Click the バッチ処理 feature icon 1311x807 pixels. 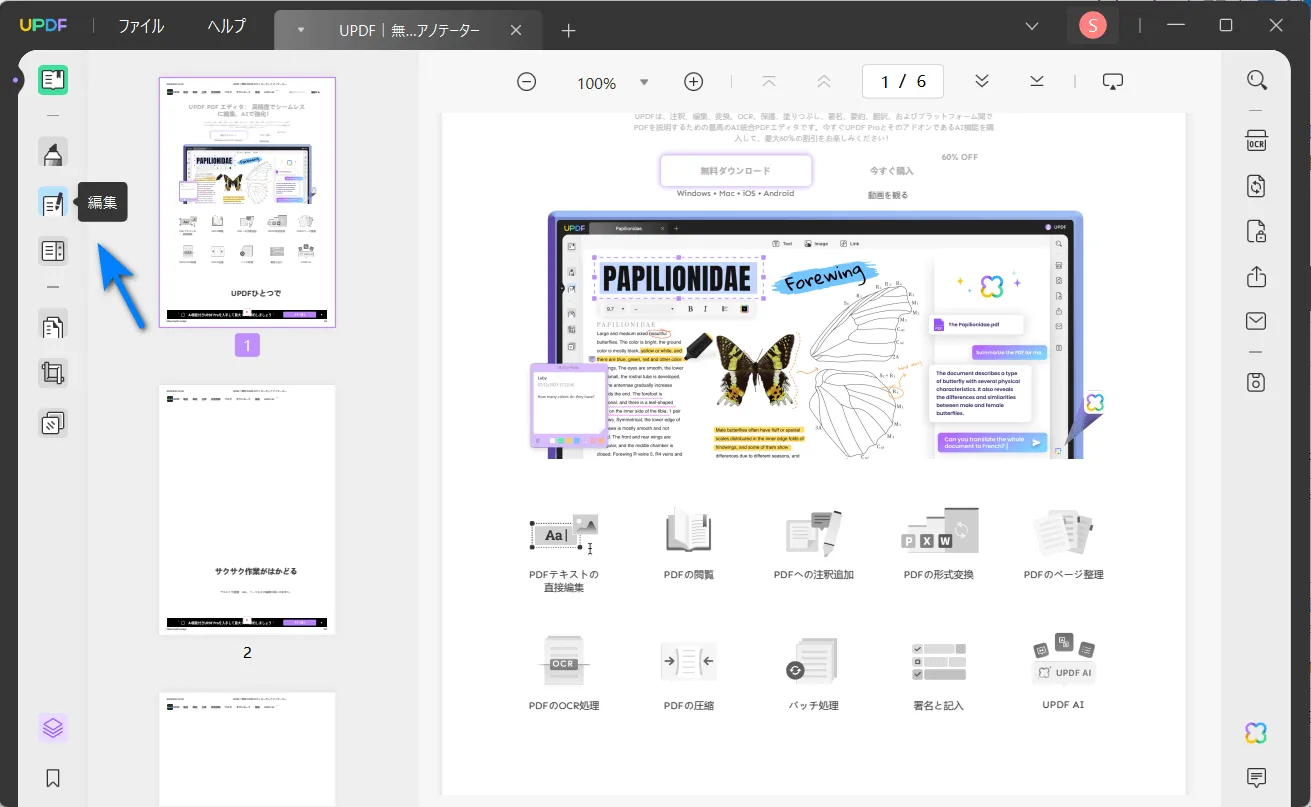[812, 661]
